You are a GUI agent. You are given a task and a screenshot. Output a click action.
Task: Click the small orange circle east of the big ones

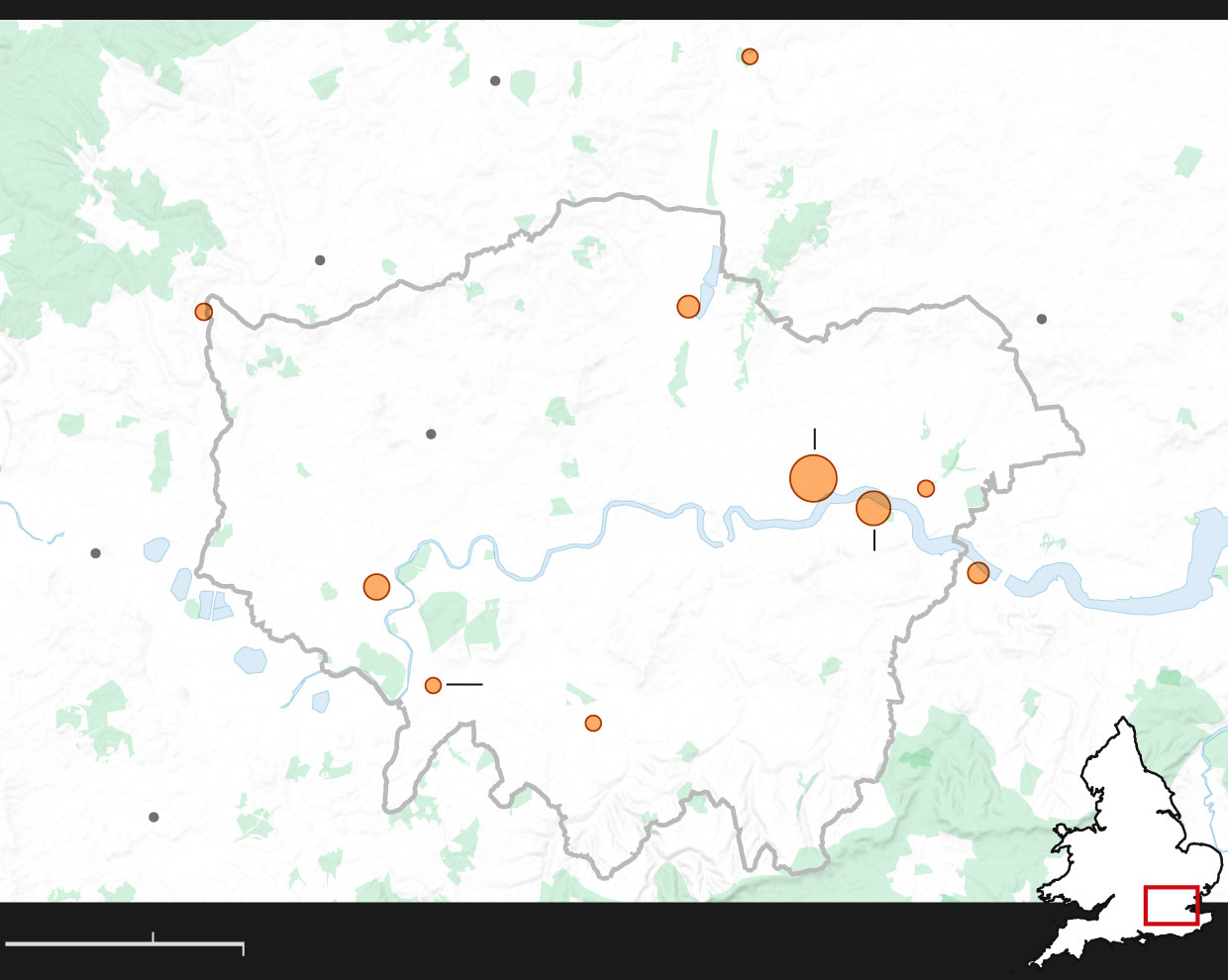coord(926,488)
